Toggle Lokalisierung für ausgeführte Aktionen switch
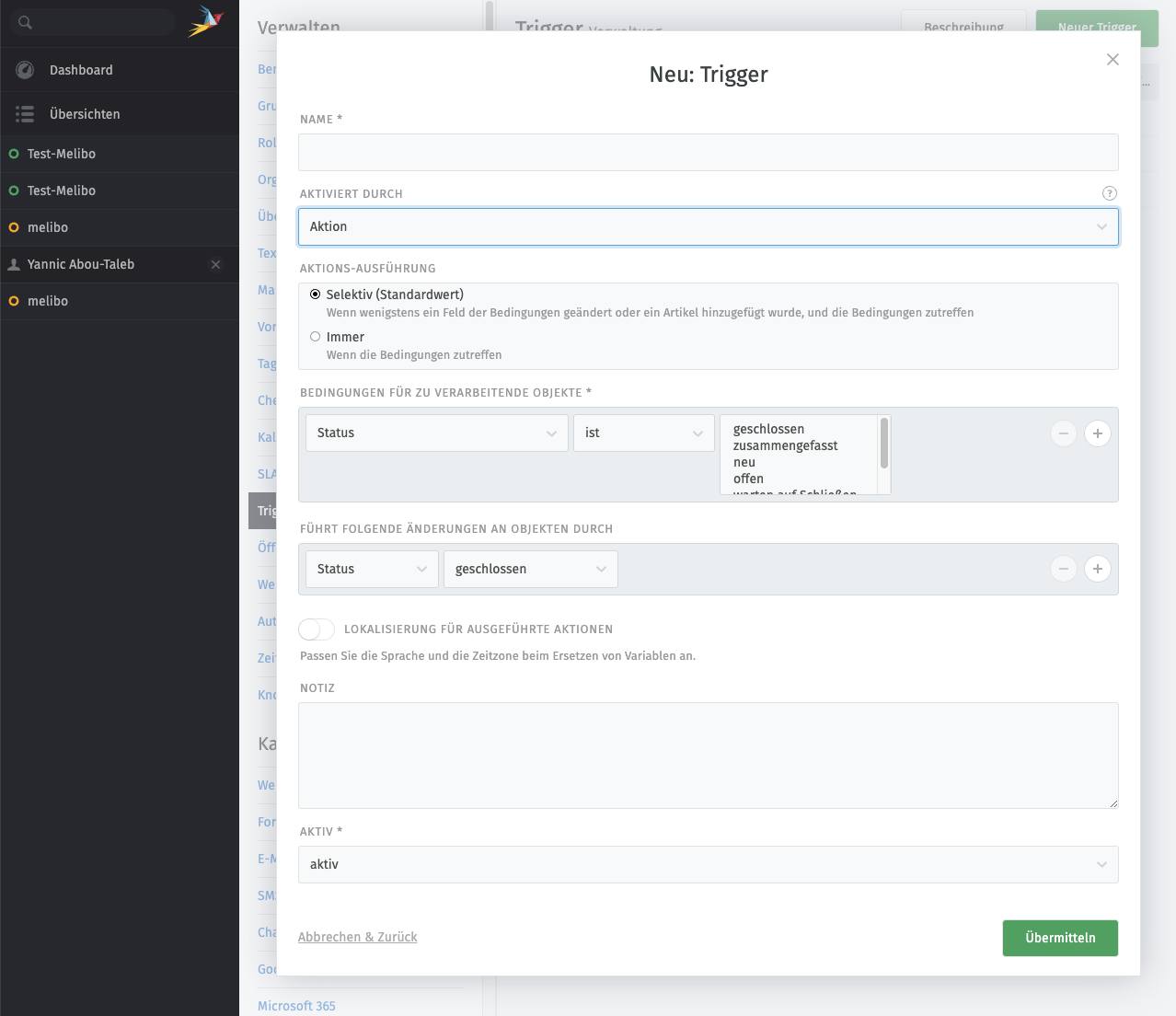Screen dimensions: 1176x1016 tap(317, 629)
